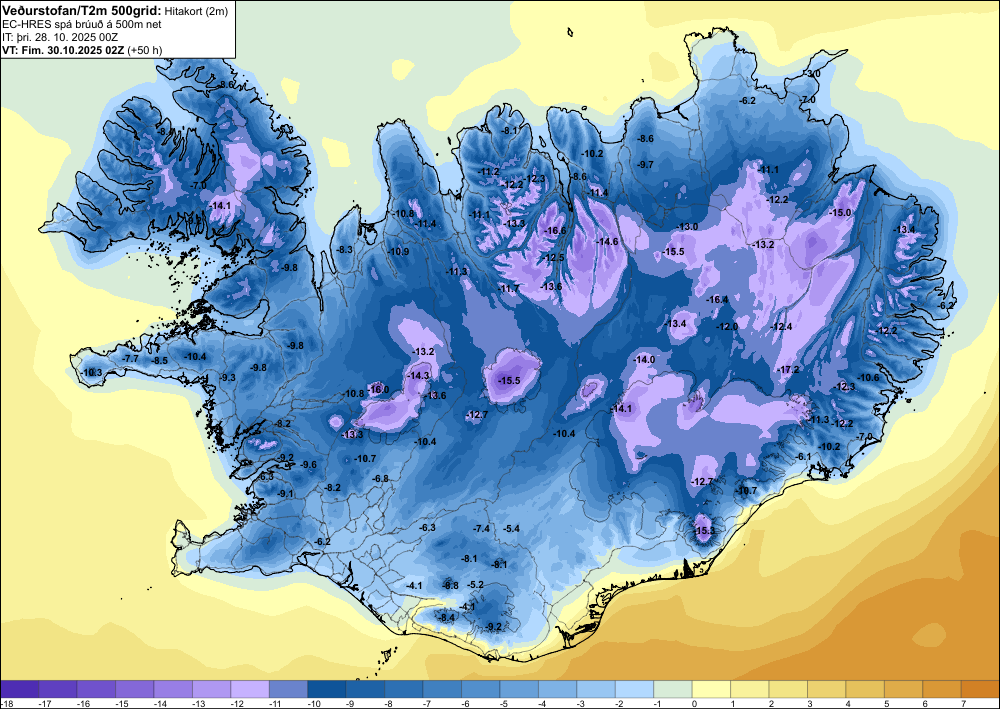Click the -10.3 temperature value

(x=91, y=372)
